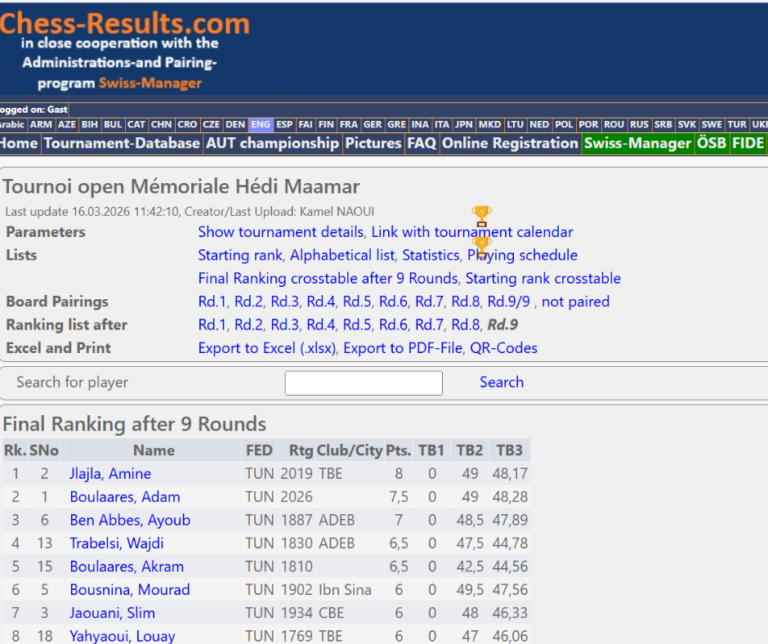Open the Pictures menu item
Viewport: 768px width, 644px height.
tap(373, 144)
